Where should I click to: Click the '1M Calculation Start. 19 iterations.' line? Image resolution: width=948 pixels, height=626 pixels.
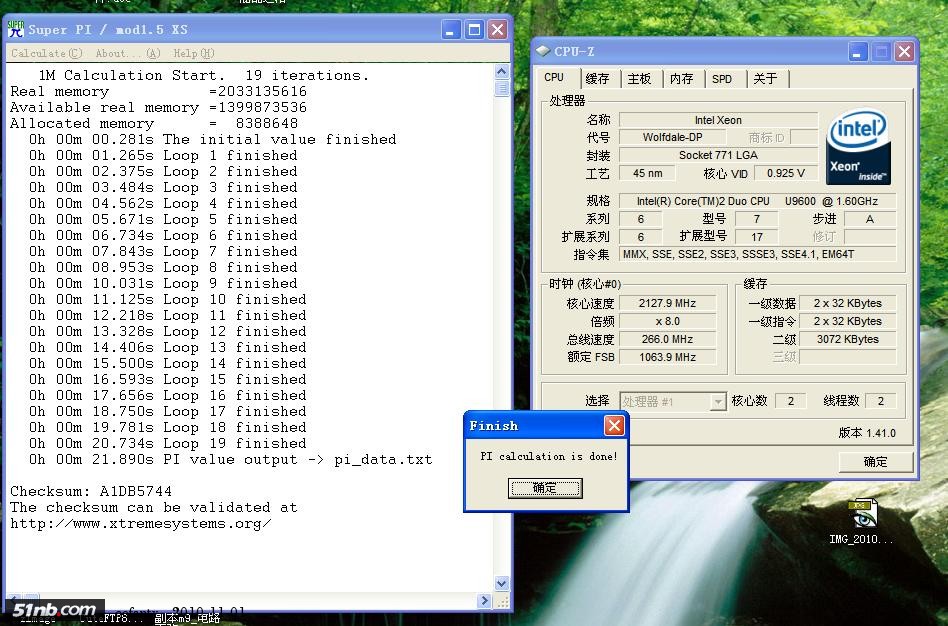204,76
